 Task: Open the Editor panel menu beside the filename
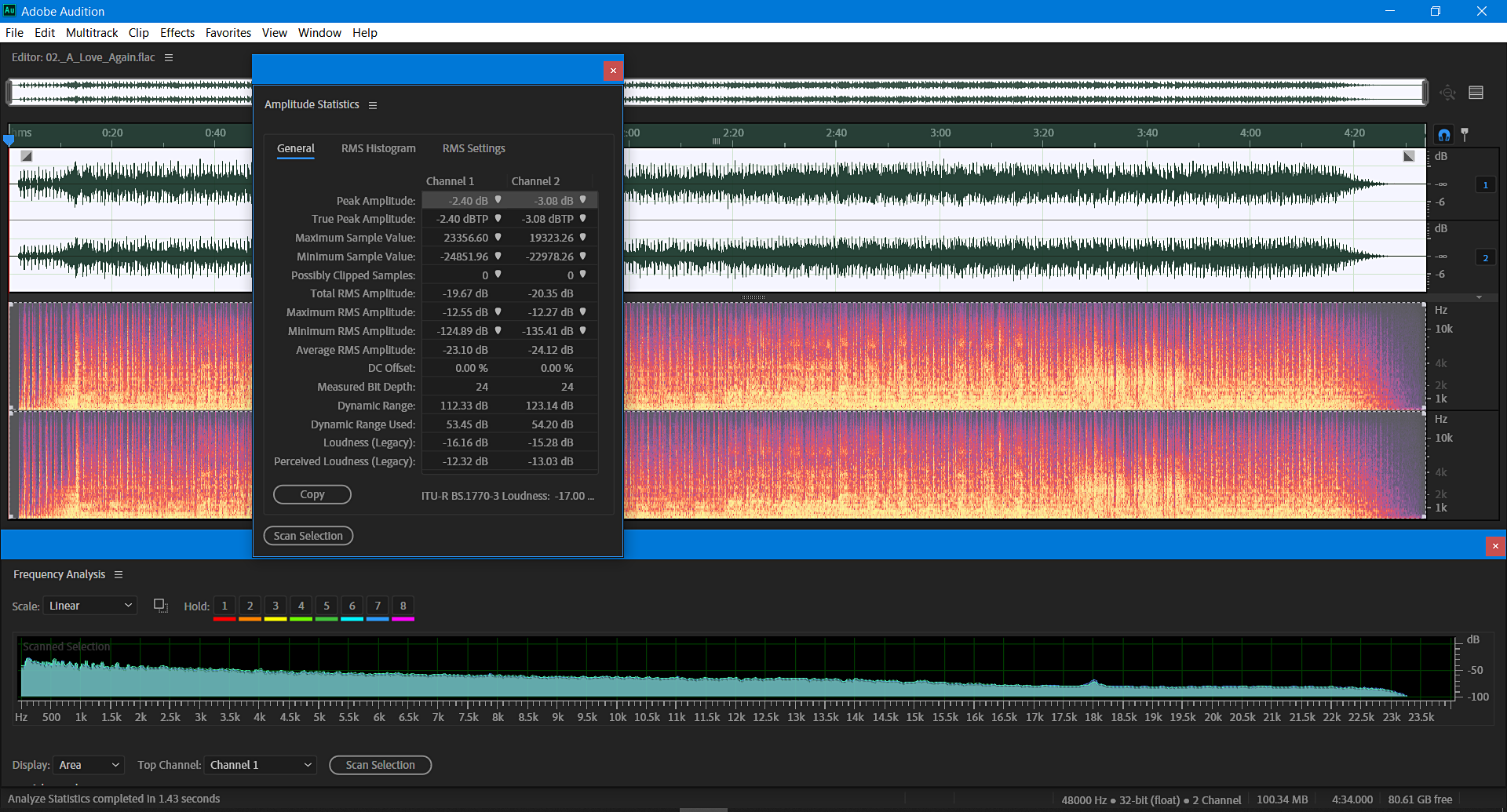coord(169,57)
